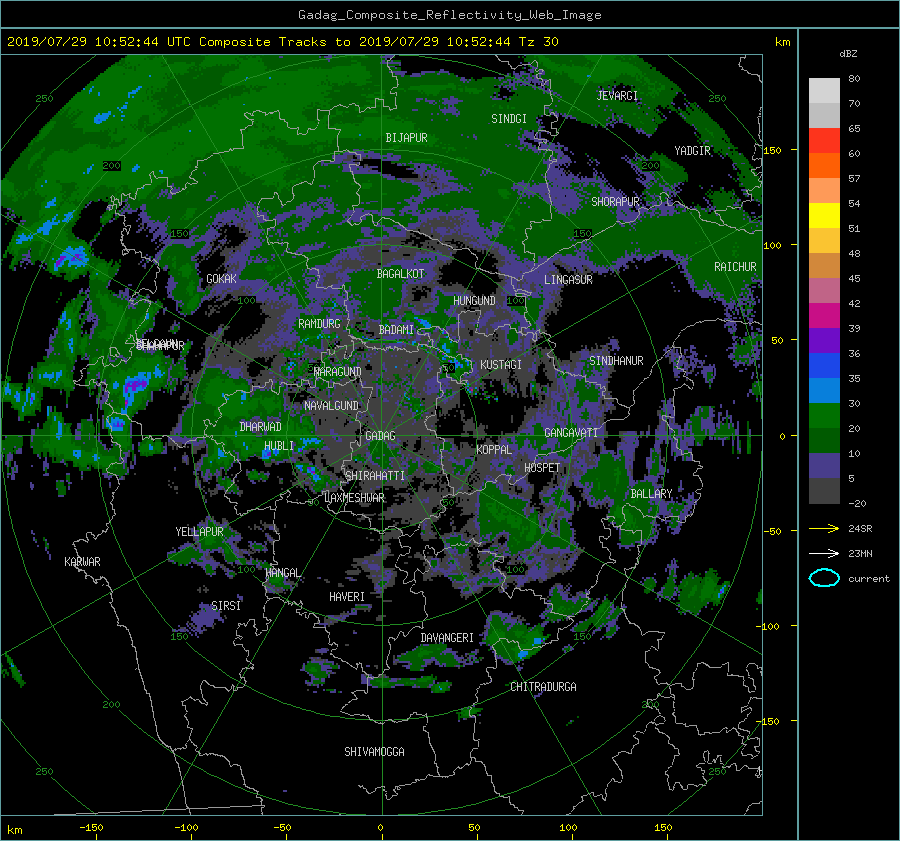Click the DHARWAD city label
Image resolution: width=900 pixels, height=841 pixels.
[x=260, y=427]
